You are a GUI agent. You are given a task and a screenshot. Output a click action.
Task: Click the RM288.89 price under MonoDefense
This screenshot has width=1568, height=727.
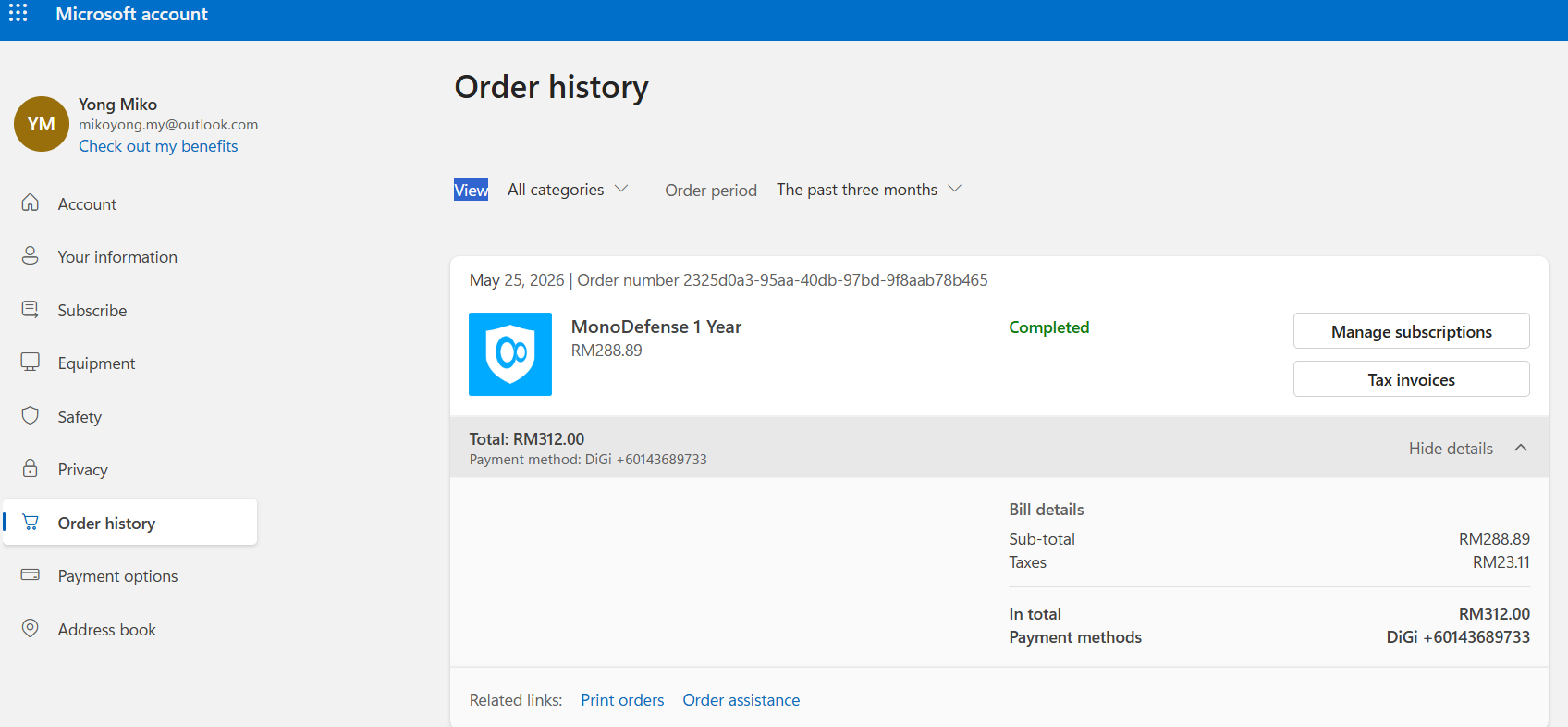coord(606,351)
